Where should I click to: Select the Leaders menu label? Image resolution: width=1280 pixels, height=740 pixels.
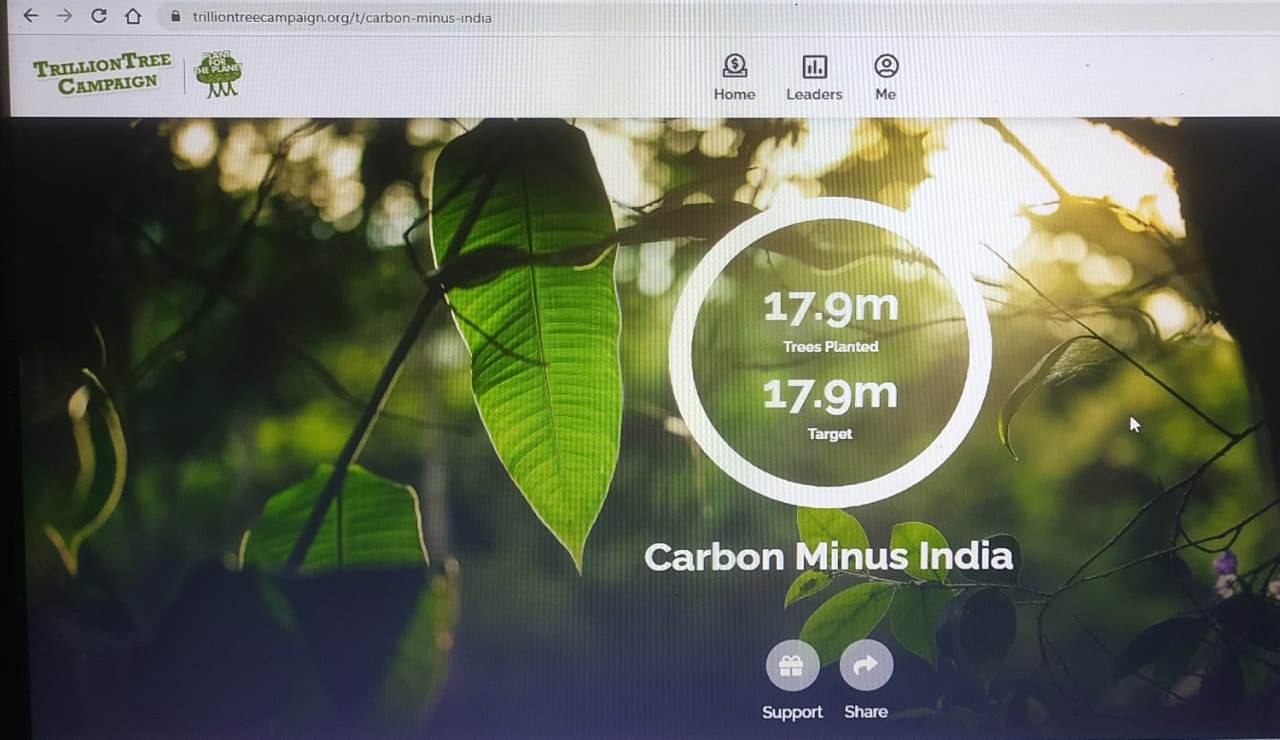coord(814,94)
